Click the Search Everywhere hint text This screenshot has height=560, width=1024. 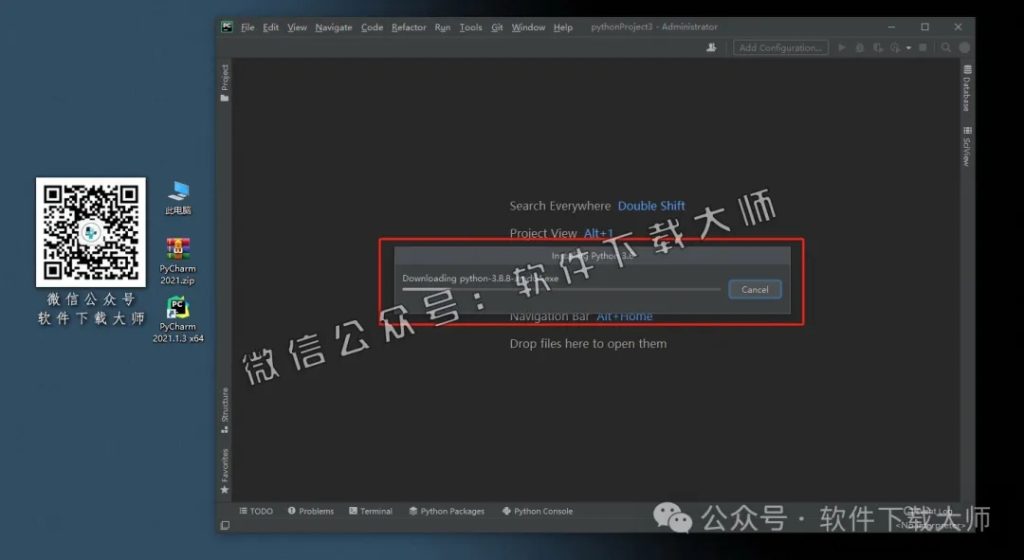pos(560,206)
